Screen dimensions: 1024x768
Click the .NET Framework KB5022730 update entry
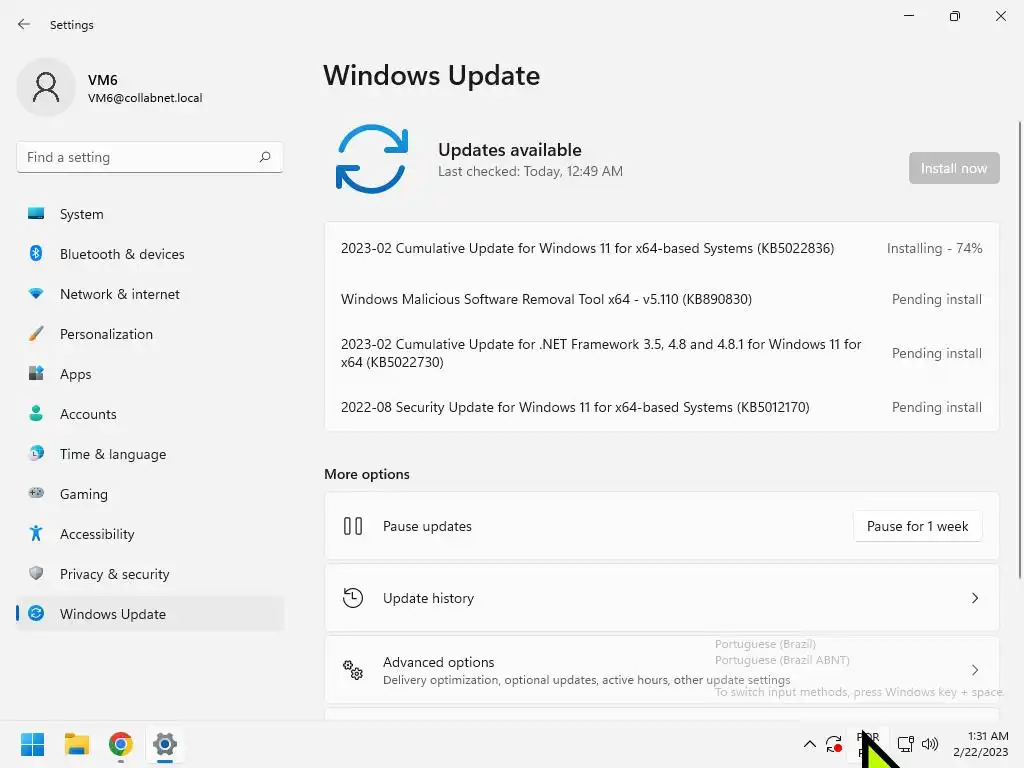click(x=662, y=353)
